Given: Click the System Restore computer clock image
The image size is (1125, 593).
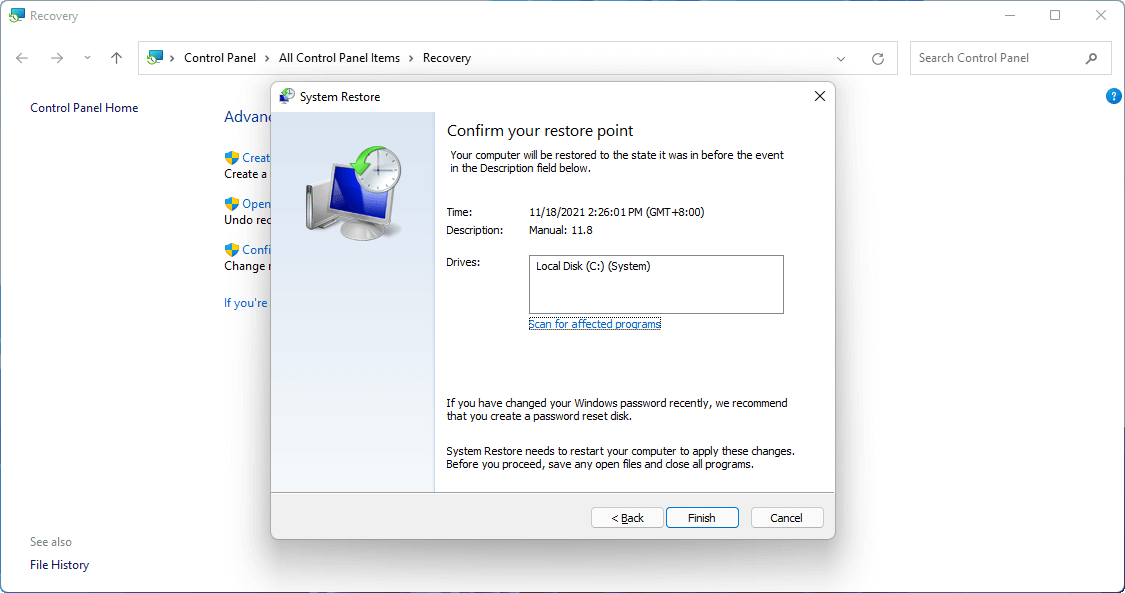Looking at the screenshot, I should point(354,192).
